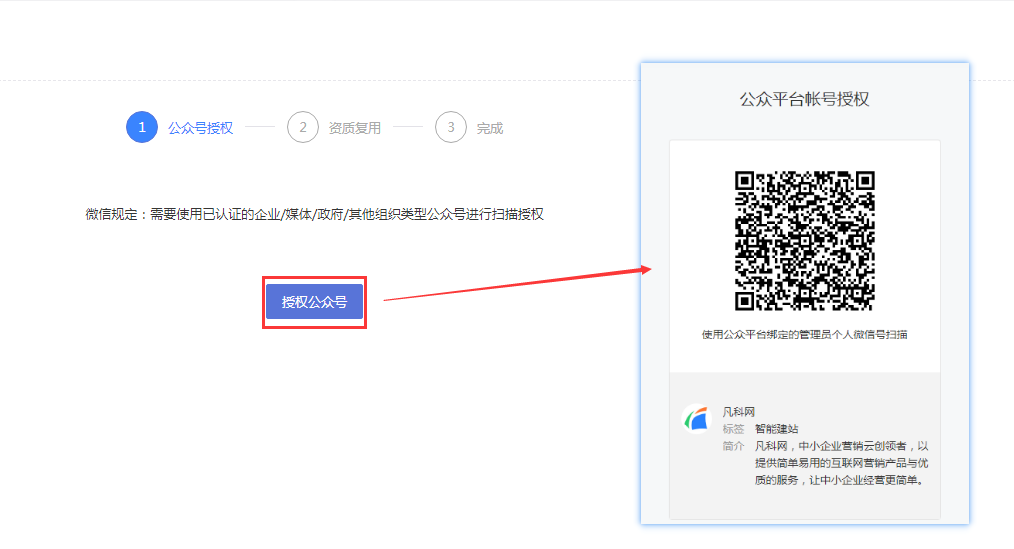Viewport: 1014px width, 549px height.
Task: Open the 资质复用 step label
Action: [x=354, y=128]
